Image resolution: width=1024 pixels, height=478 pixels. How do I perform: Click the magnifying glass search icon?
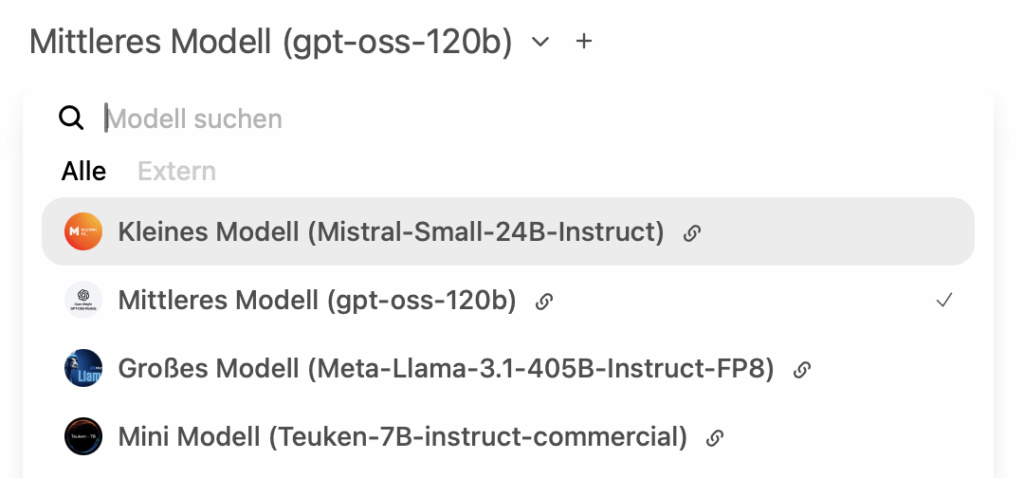tap(71, 119)
